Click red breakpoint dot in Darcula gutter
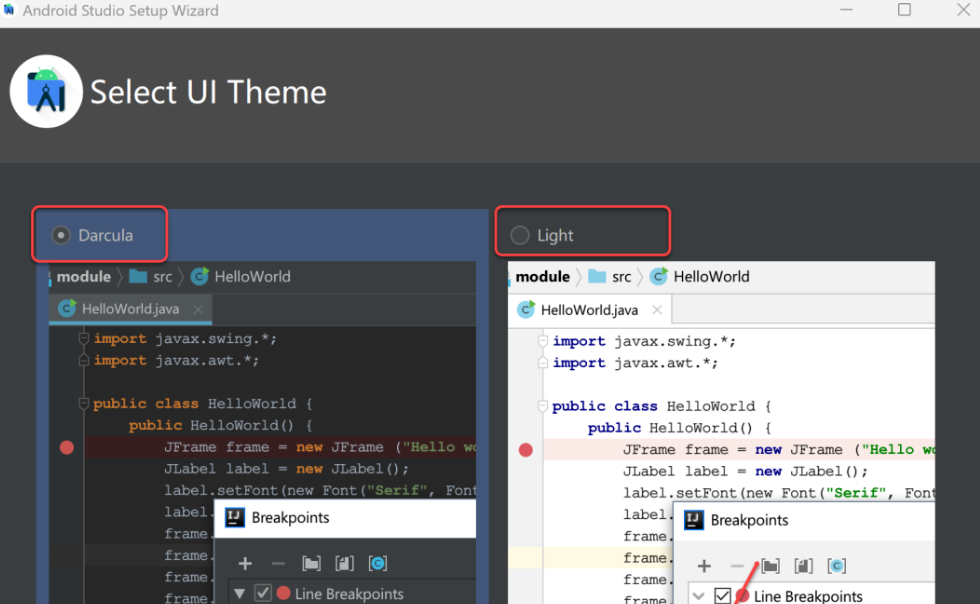This screenshot has width=980, height=604. [x=67, y=448]
